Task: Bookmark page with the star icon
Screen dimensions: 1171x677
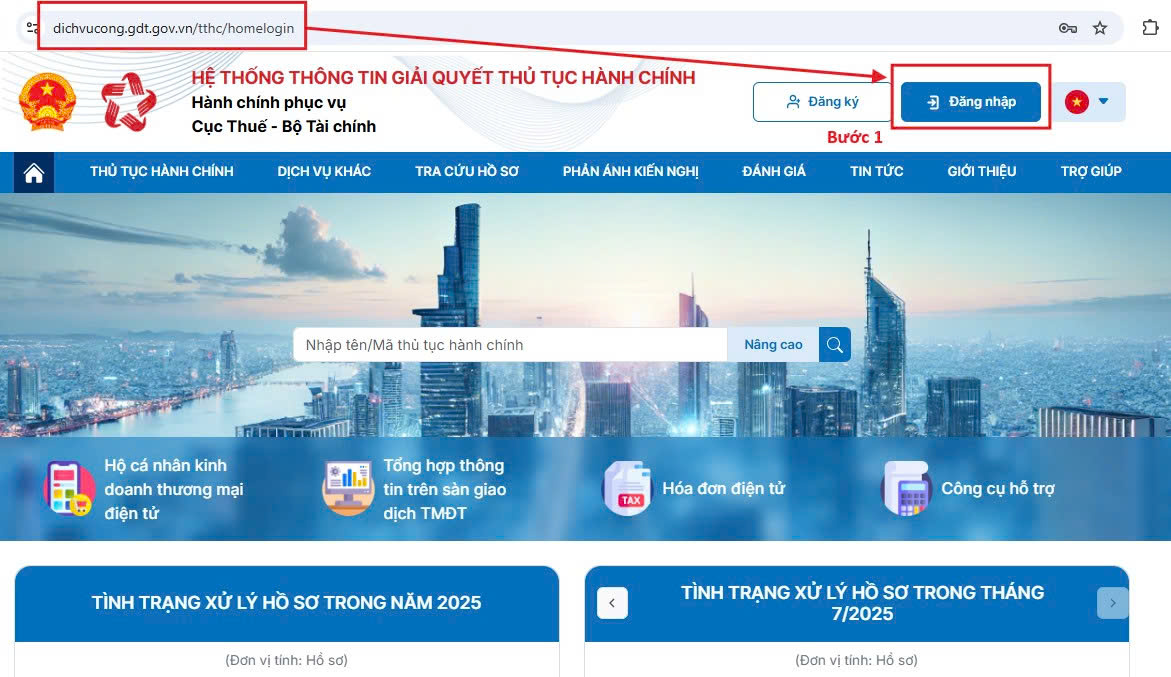Action: point(1100,28)
